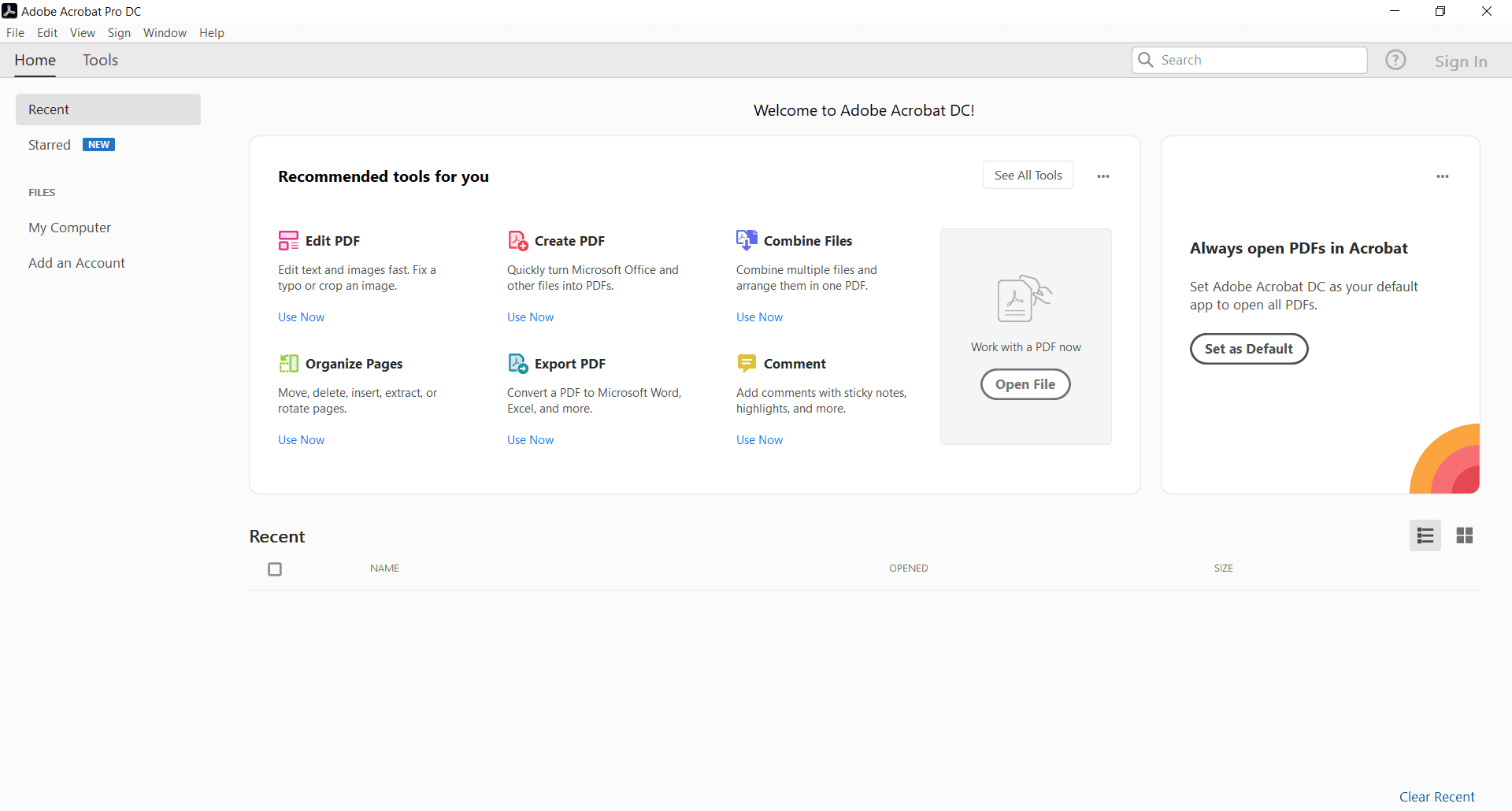Click the Export PDF tool icon
The height and width of the screenshot is (811, 1512).
click(517, 363)
